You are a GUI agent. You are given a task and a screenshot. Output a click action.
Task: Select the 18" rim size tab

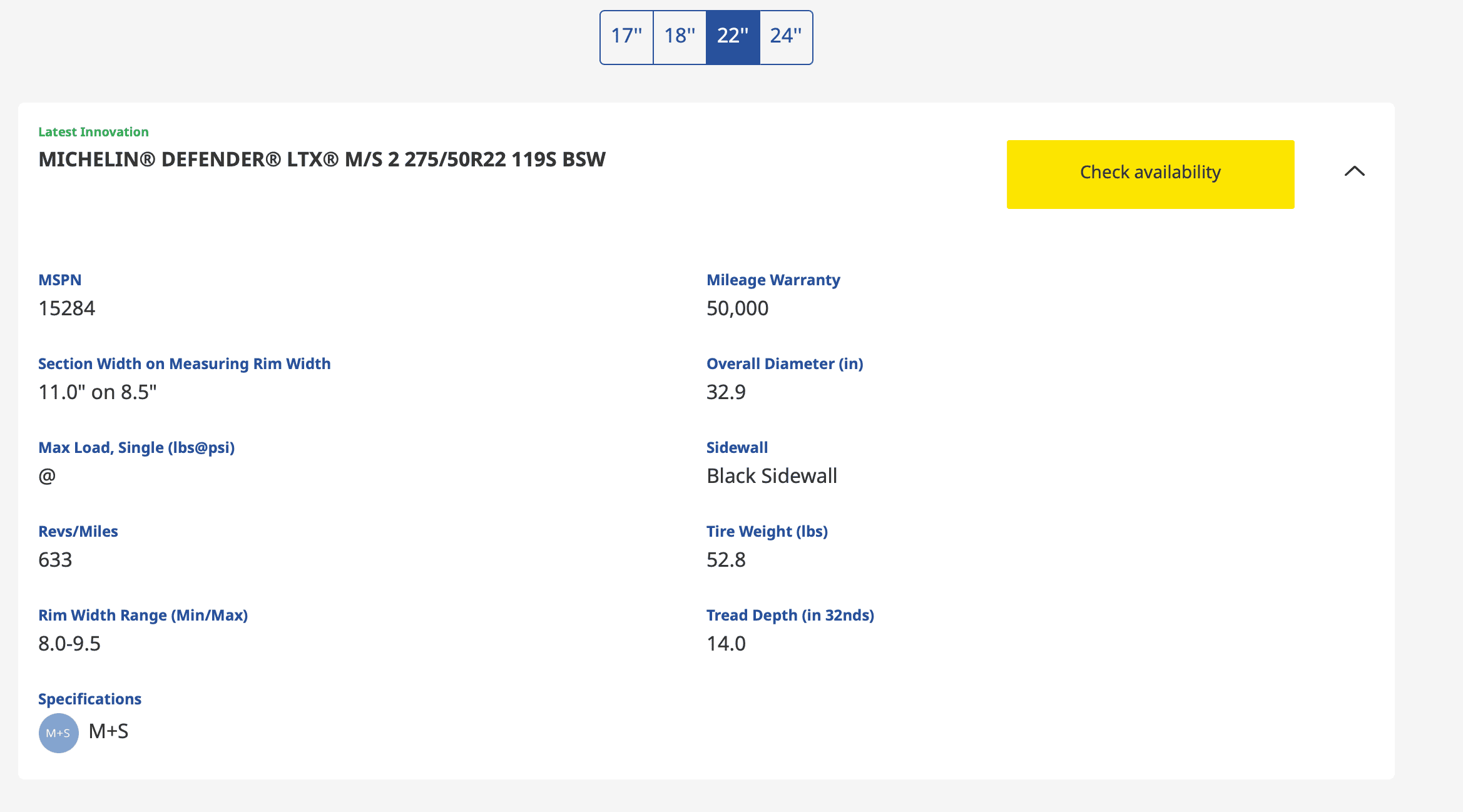680,37
